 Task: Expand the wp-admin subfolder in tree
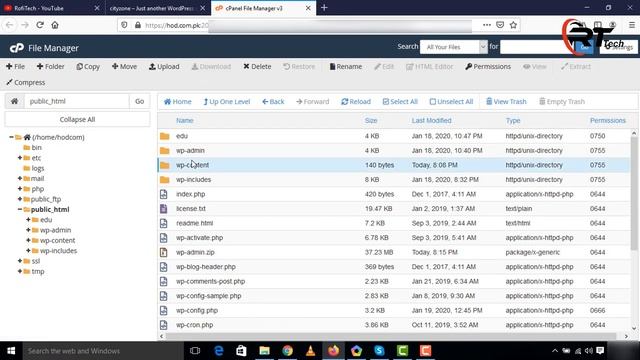point(28,230)
